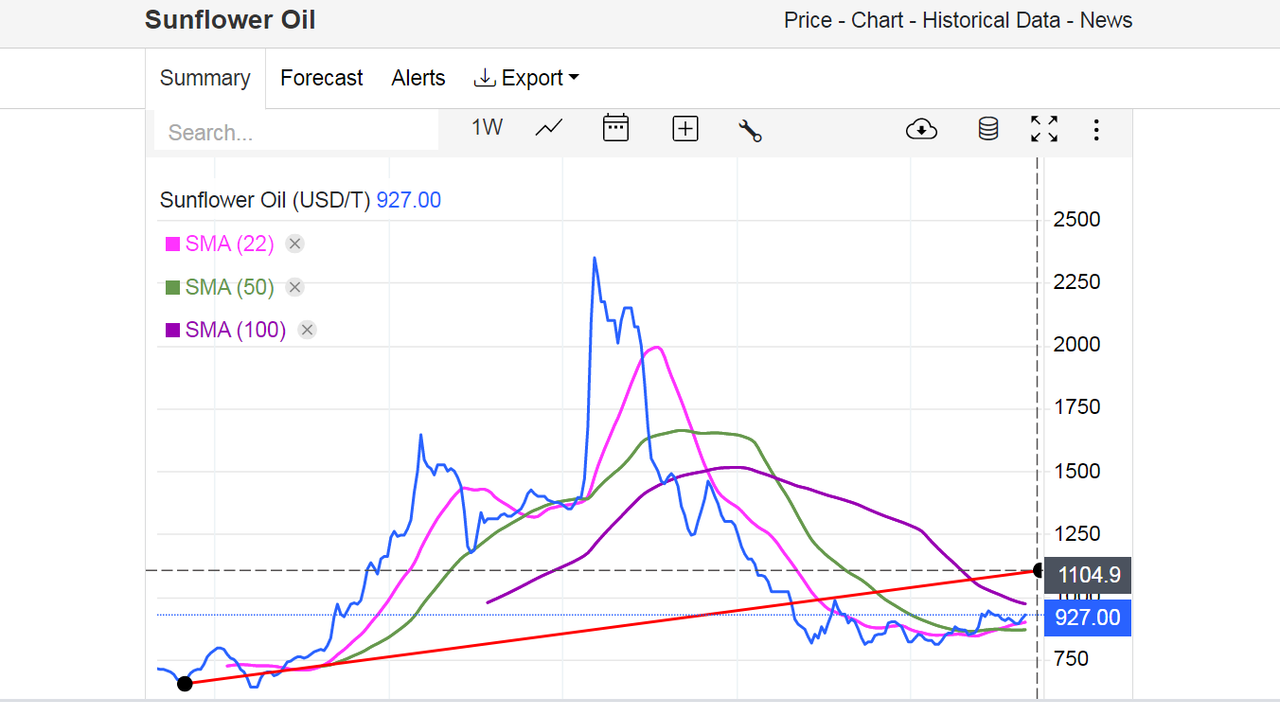Open the Export dropdown
The width and height of the screenshot is (1280, 702).
click(x=526, y=78)
